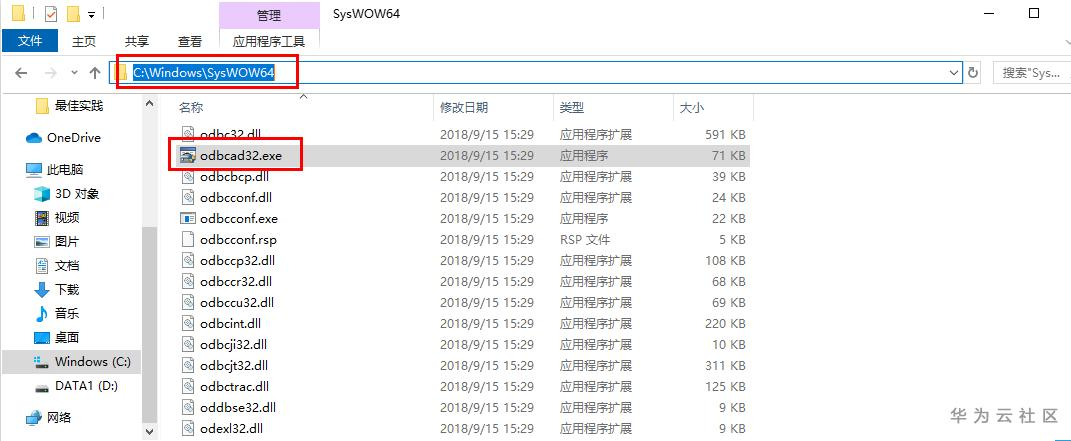This screenshot has width=1071, height=441.
Task: Select the odbcconf.exe application icon
Action: 188,218
